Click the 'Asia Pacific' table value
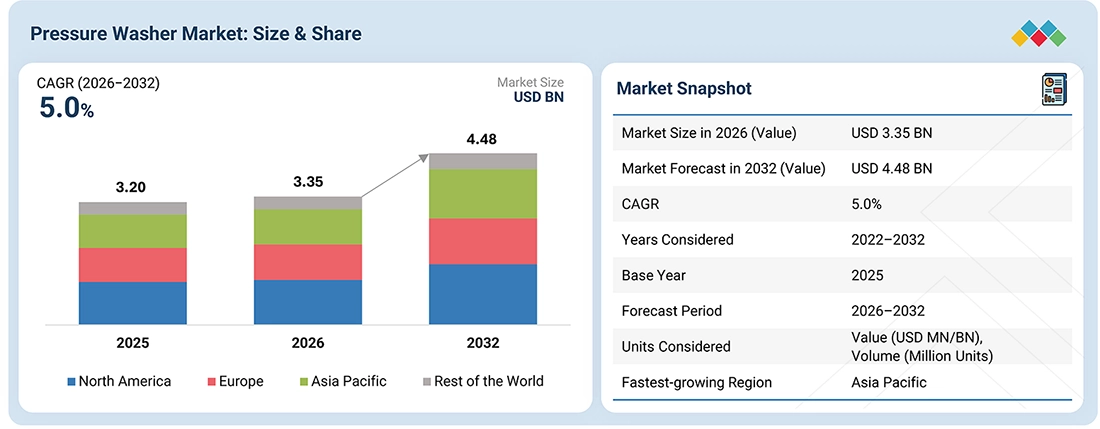1100x429 pixels. pos(889,382)
